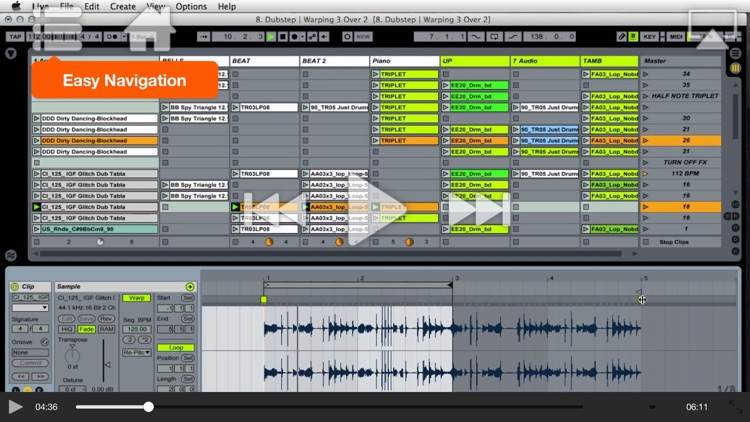Open the Apple menu

(16, 6)
